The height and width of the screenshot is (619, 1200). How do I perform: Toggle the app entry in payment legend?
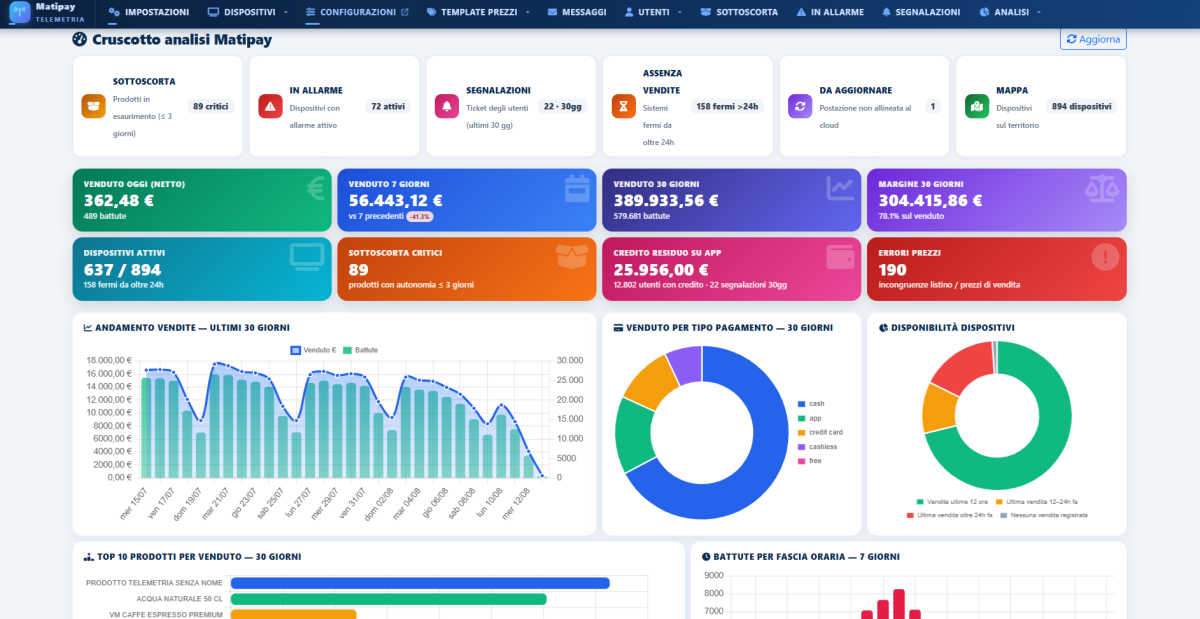[x=809, y=418]
